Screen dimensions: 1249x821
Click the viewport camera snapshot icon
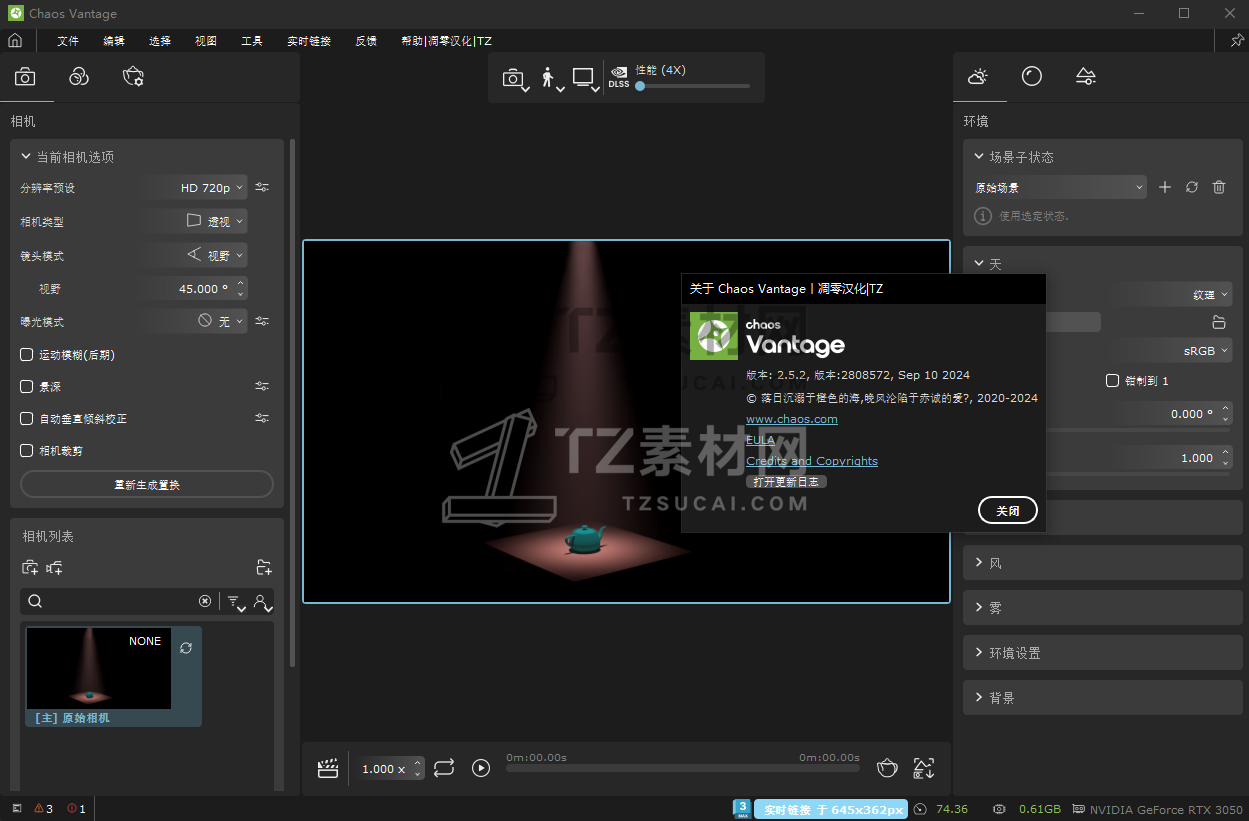pos(513,78)
